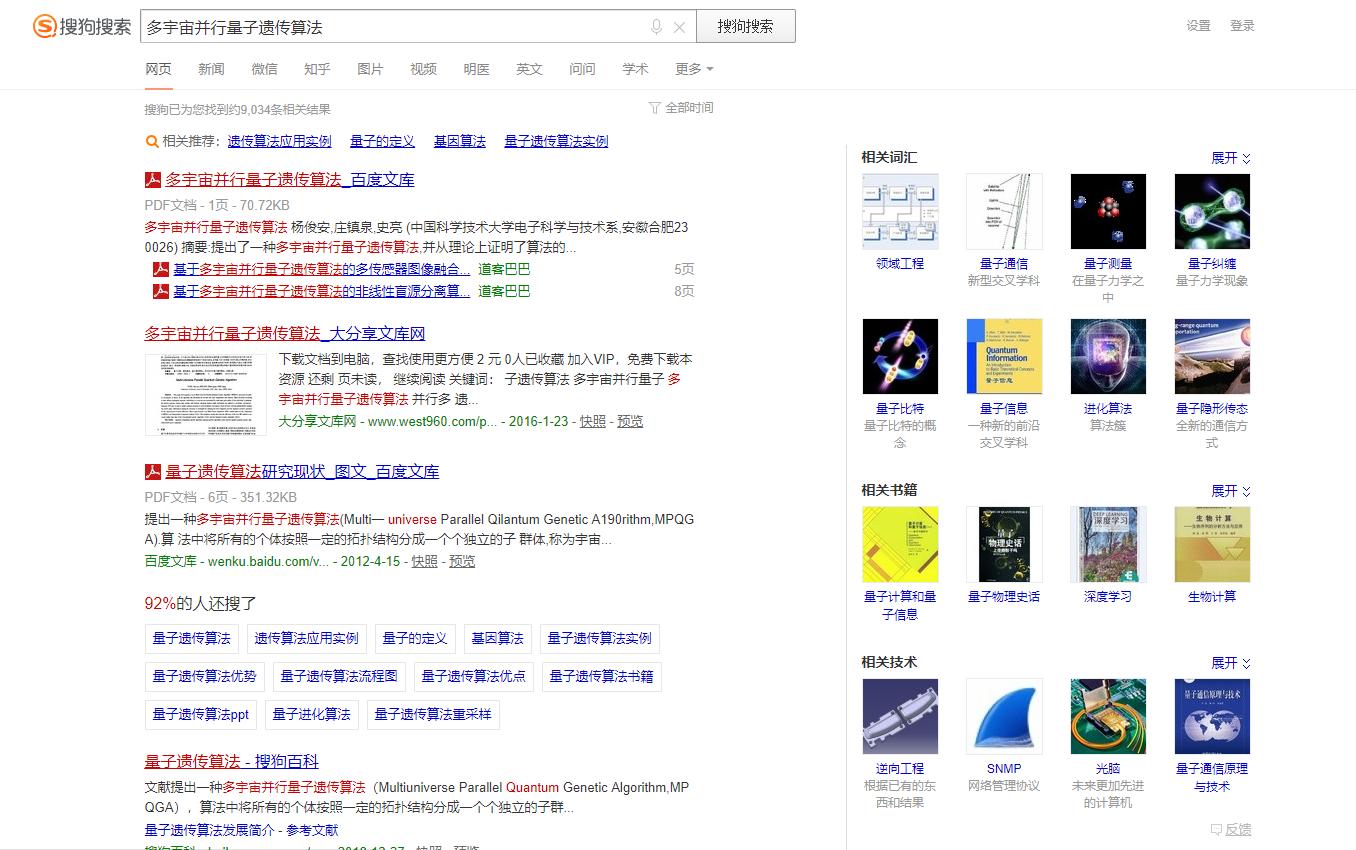The width and height of the screenshot is (1356, 850).
Task: Switch to the 图片 tab
Action: pyautogui.click(x=370, y=69)
